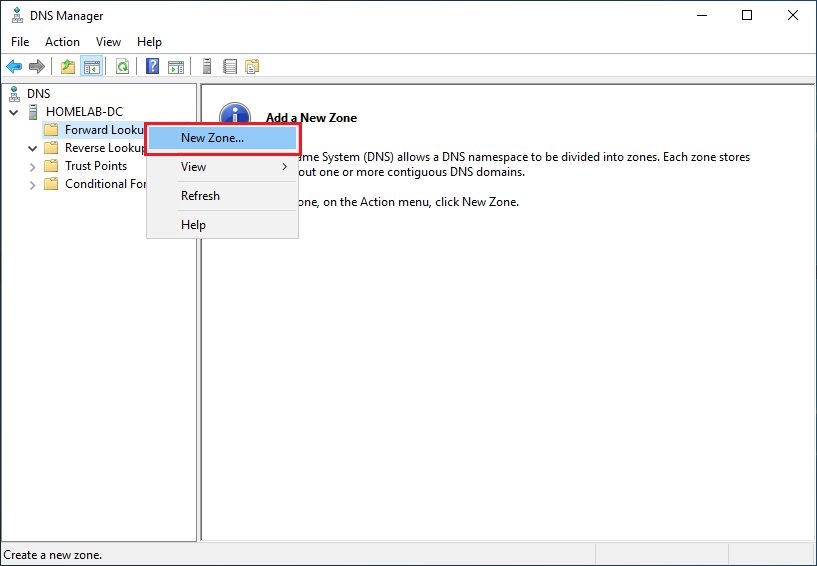Open the Action menu in menu bar
817x566 pixels.
coord(62,42)
